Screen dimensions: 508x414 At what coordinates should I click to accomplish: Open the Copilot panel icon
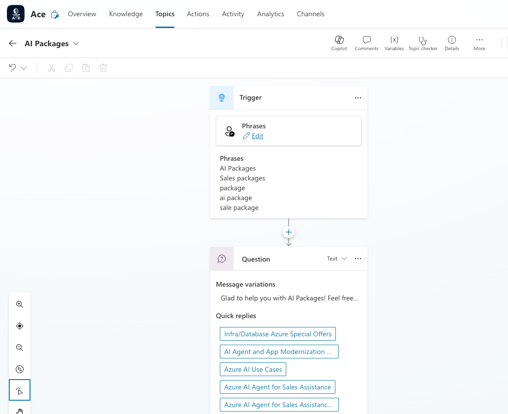[339, 43]
